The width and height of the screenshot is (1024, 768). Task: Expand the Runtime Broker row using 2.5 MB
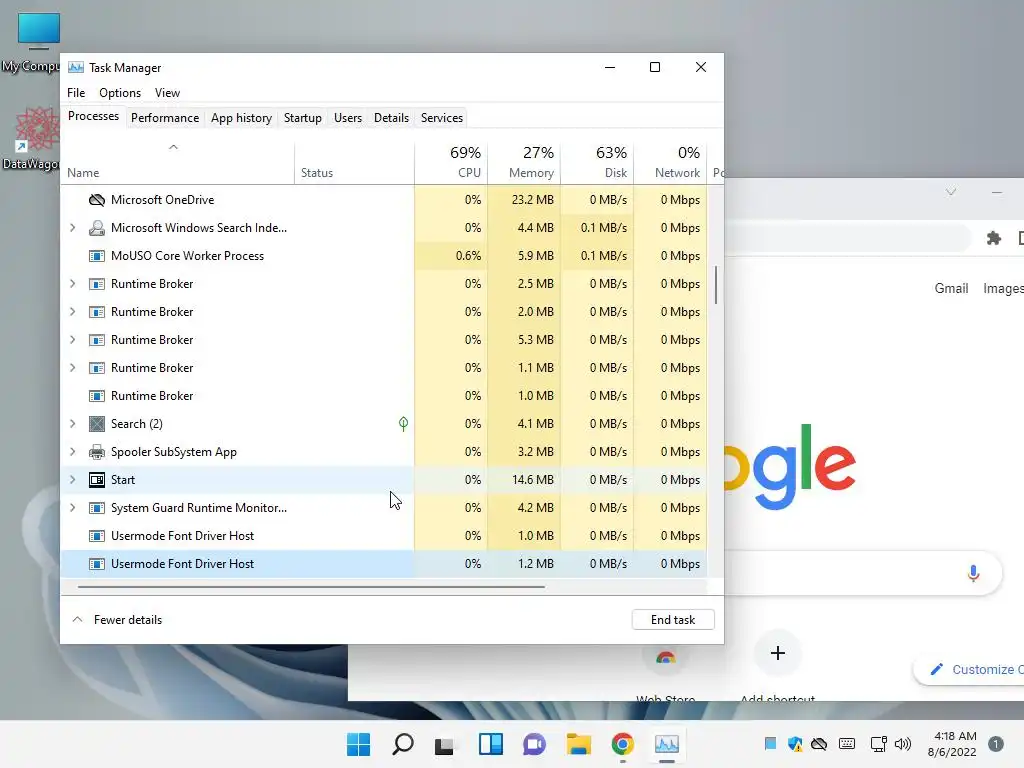point(72,284)
